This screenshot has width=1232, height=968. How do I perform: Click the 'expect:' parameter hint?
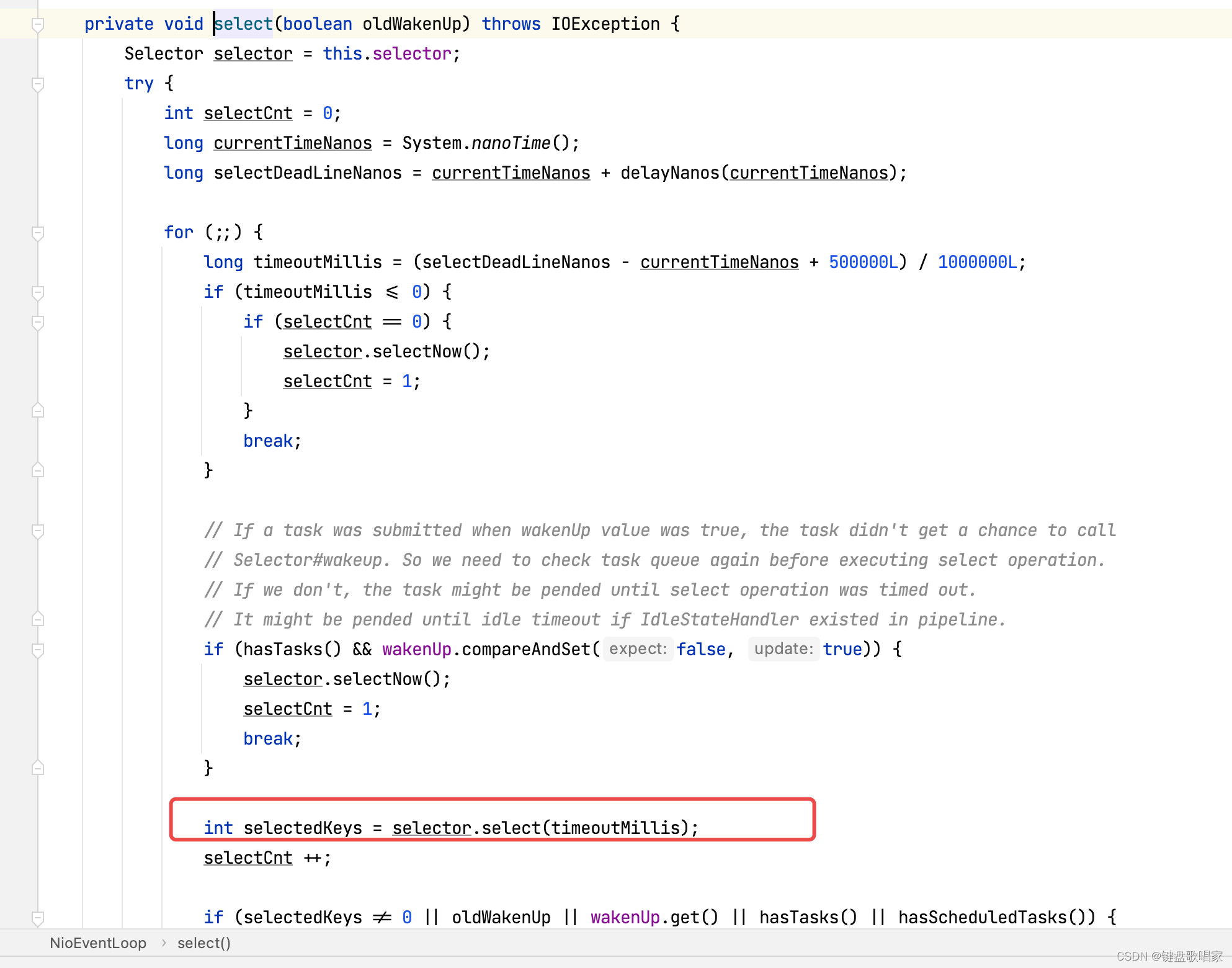tap(638, 649)
